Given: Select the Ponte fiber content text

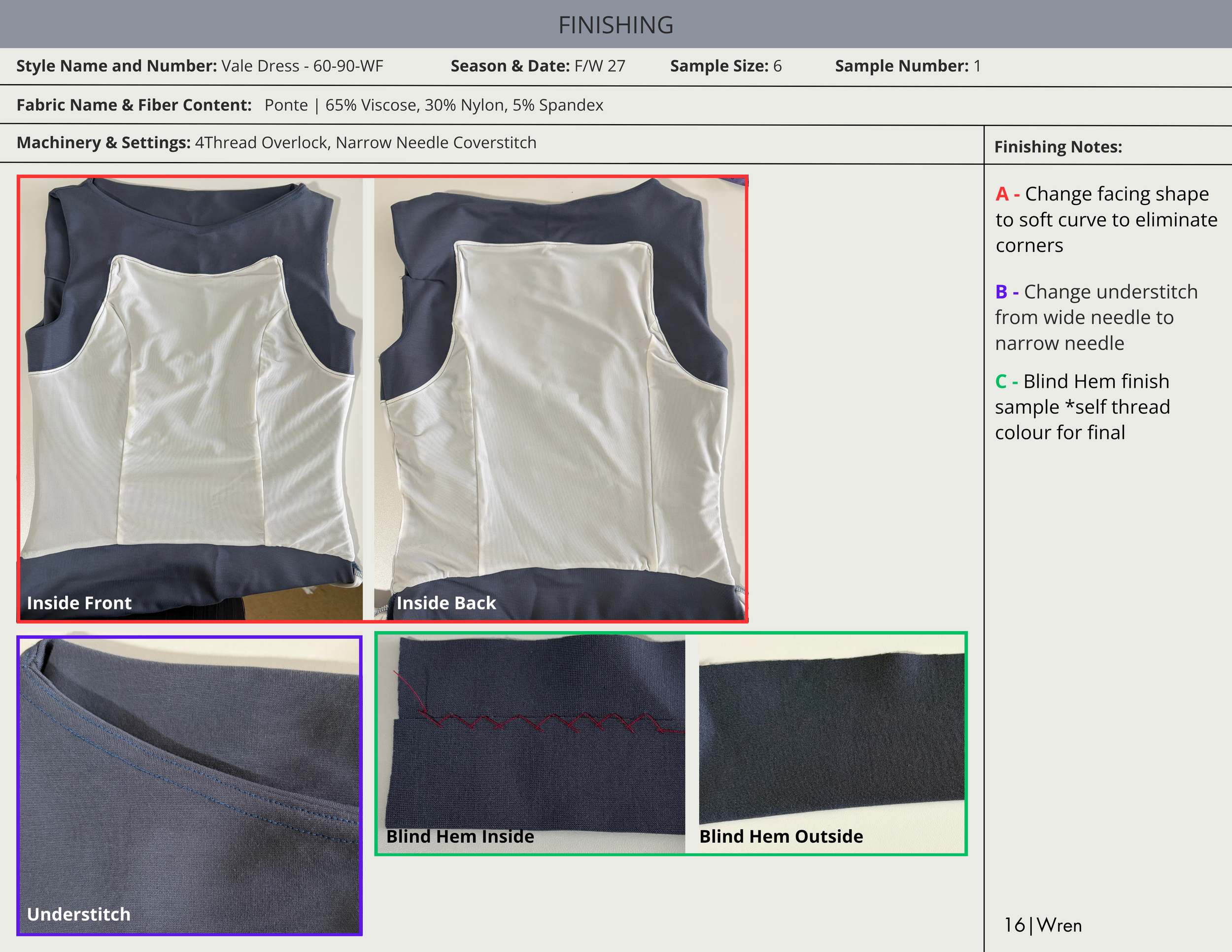Looking at the screenshot, I should tap(433, 105).
